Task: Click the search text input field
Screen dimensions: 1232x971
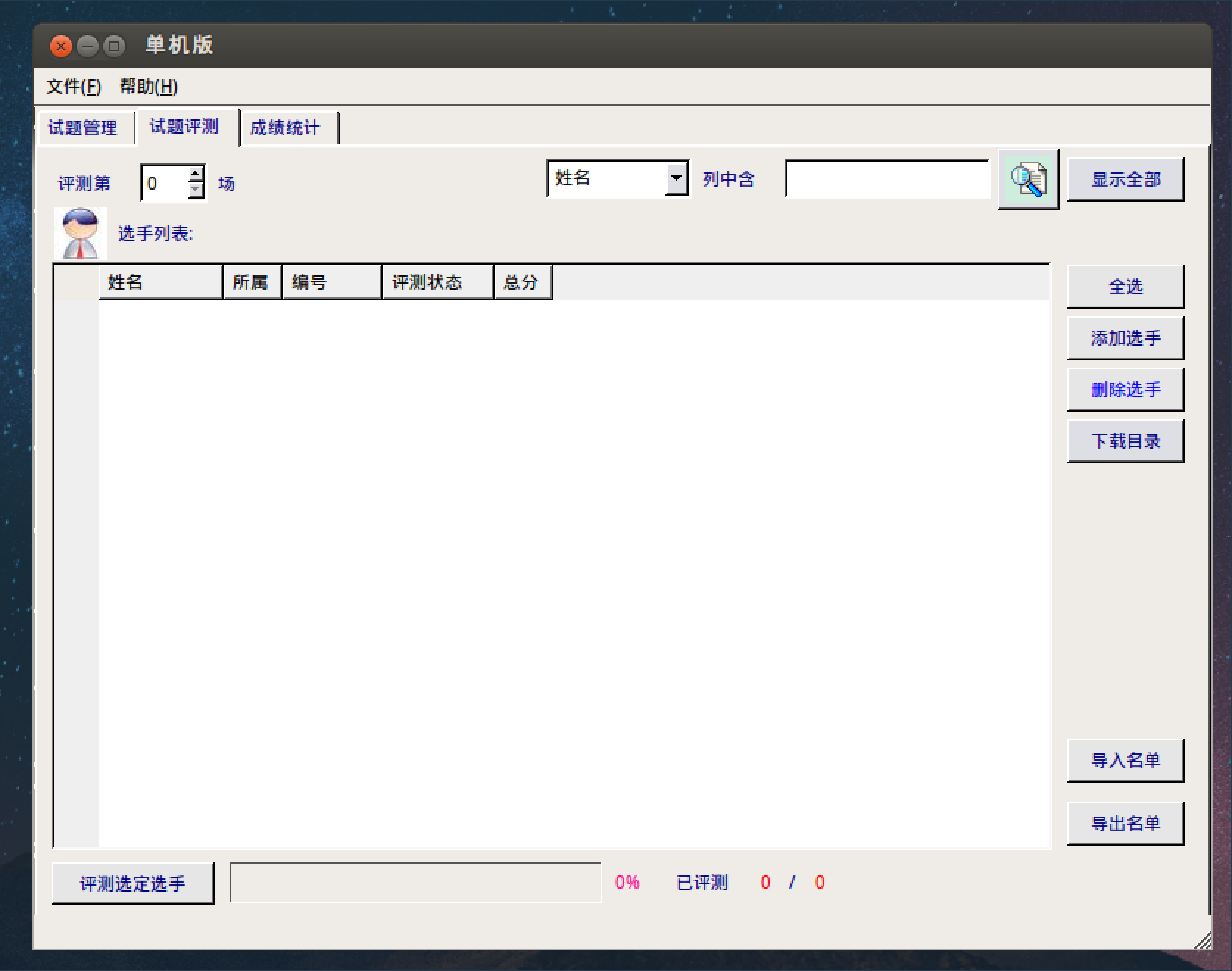Action: pyautogui.click(x=887, y=179)
